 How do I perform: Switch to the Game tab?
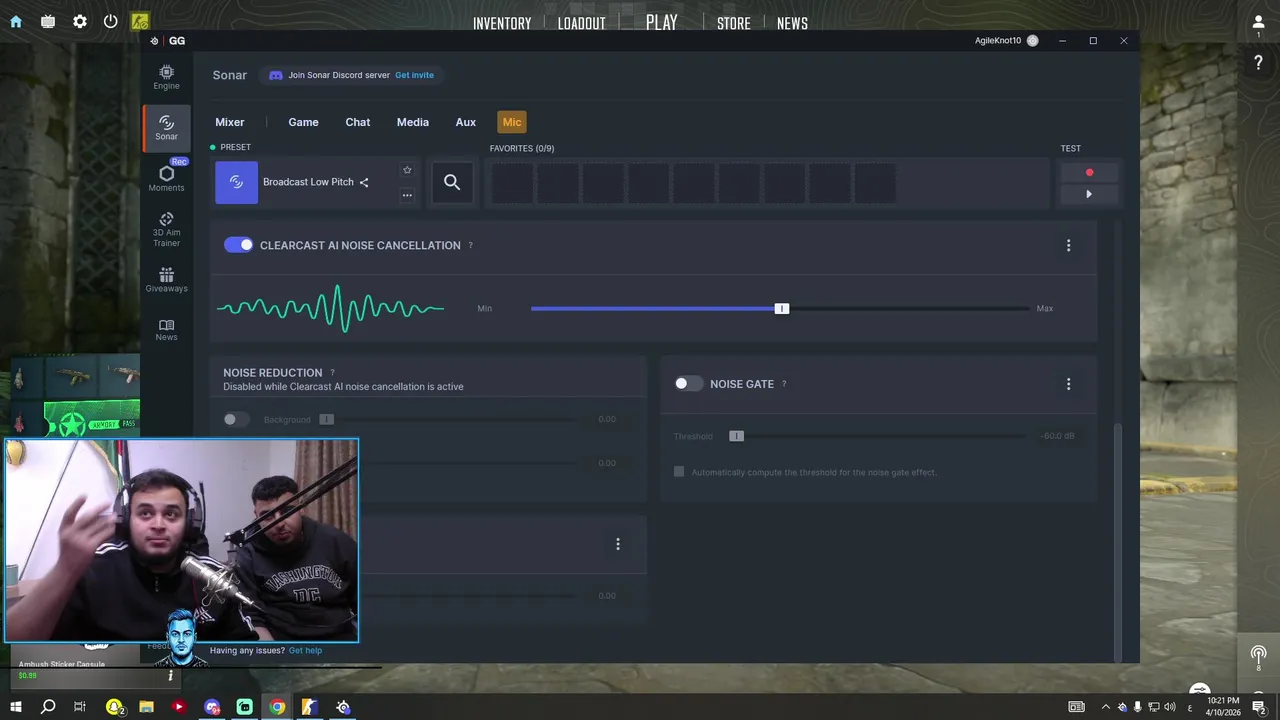coord(303,122)
